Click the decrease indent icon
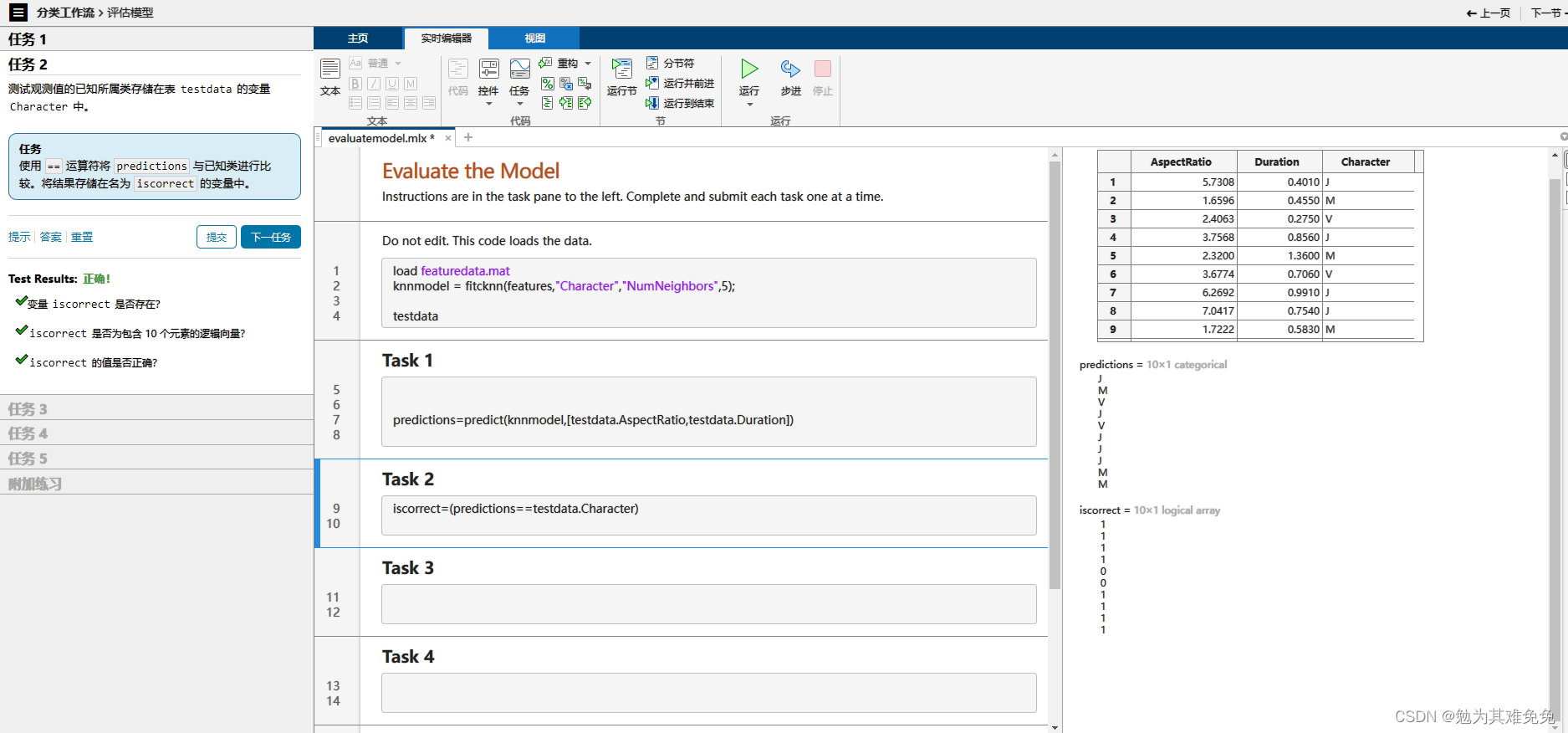The image size is (1568, 733). 585,103
